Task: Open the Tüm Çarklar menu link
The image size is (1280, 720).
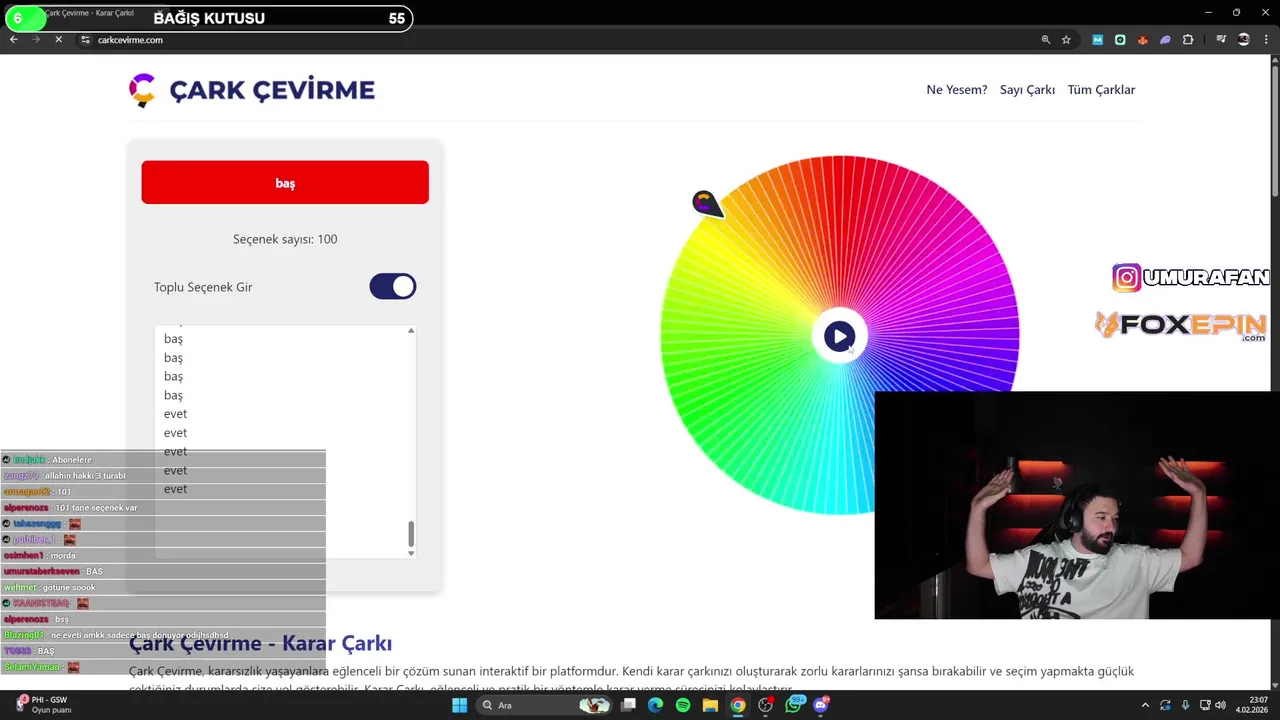Action: (1101, 90)
